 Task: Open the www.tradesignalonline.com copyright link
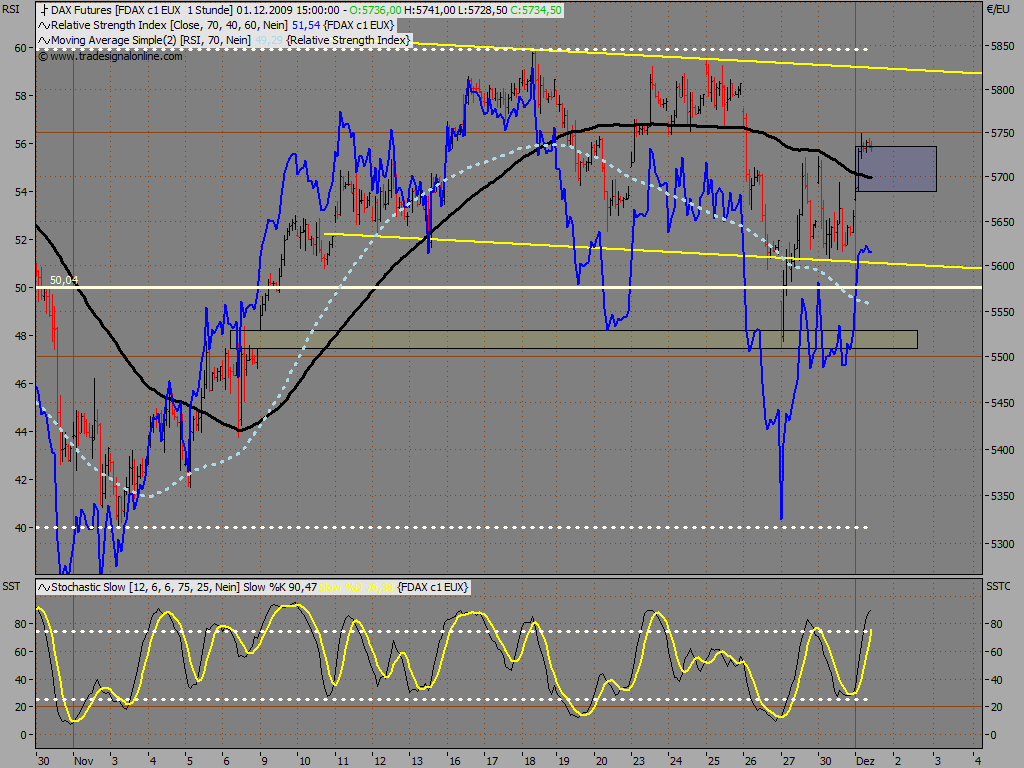(110, 56)
